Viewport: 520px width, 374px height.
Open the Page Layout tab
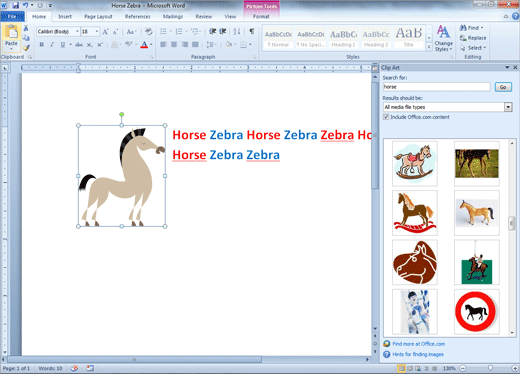(98, 16)
